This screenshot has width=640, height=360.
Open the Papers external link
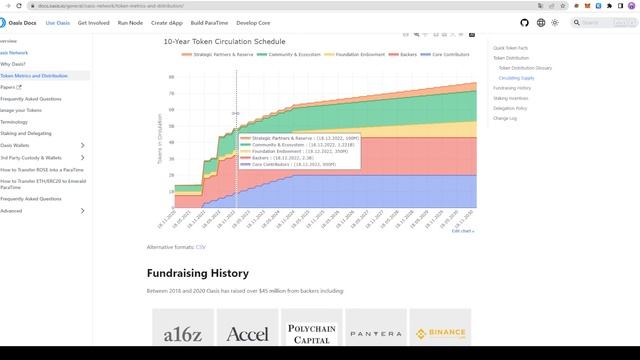(x=11, y=87)
